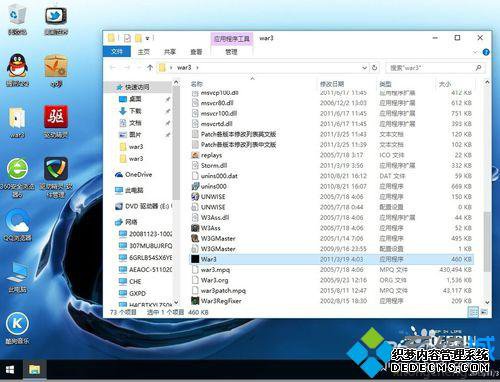The image size is (500, 382).
Task: Open the Share ribbon tab
Action: 170,52
